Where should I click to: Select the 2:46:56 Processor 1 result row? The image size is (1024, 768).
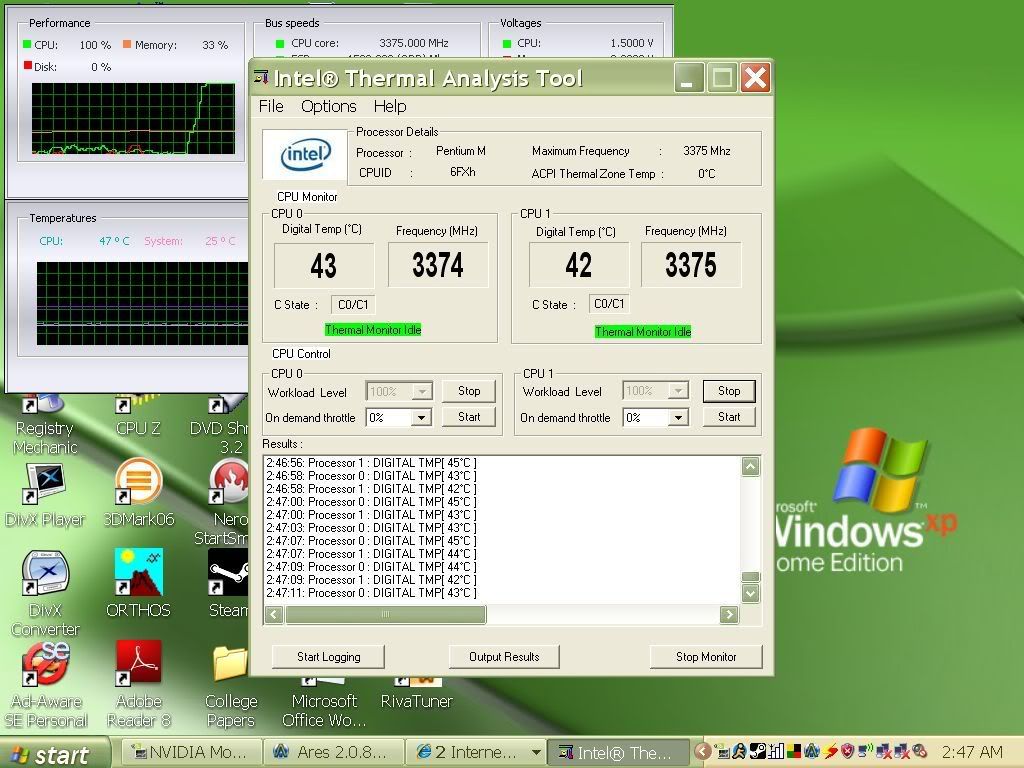tap(371, 463)
